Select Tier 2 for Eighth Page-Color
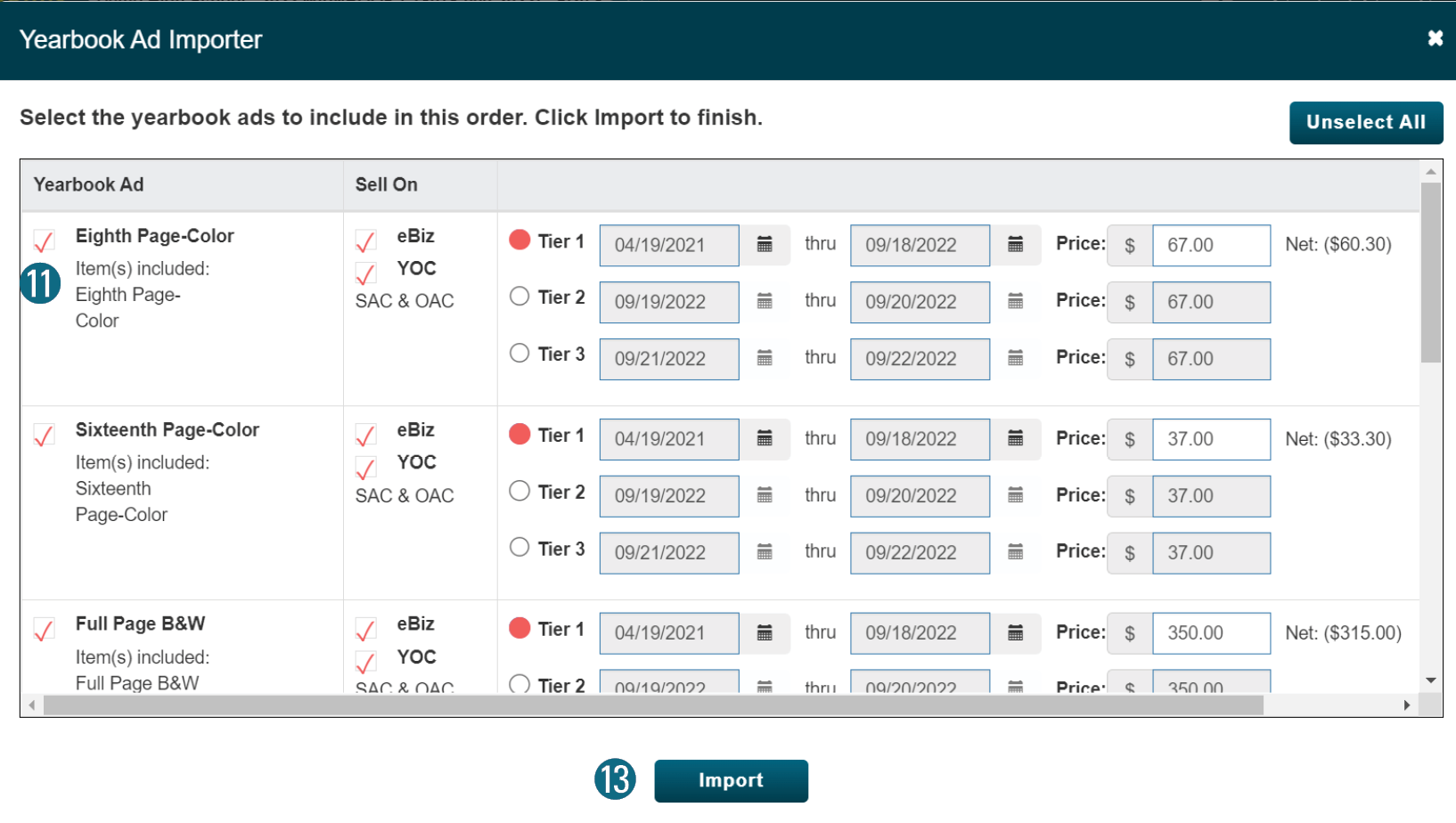The height and width of the screenshot is (823, 1456). [x=519, y=297]
